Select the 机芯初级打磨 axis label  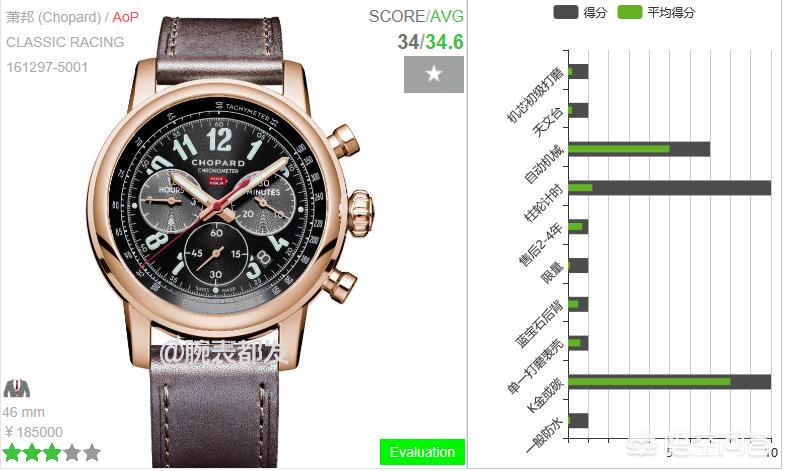[x=535, y=96]
